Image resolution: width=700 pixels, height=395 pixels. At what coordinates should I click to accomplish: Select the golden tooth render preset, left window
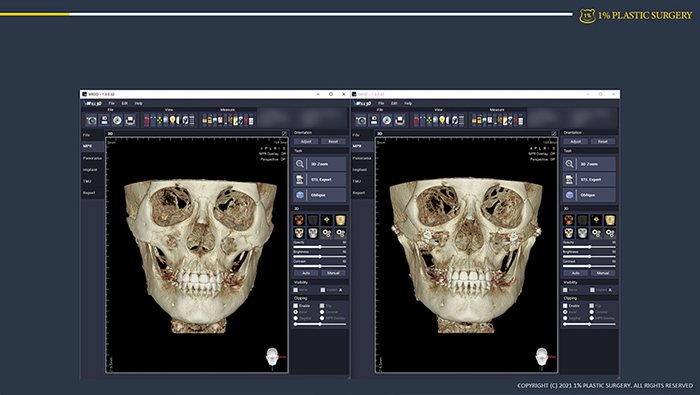(340, 220)
